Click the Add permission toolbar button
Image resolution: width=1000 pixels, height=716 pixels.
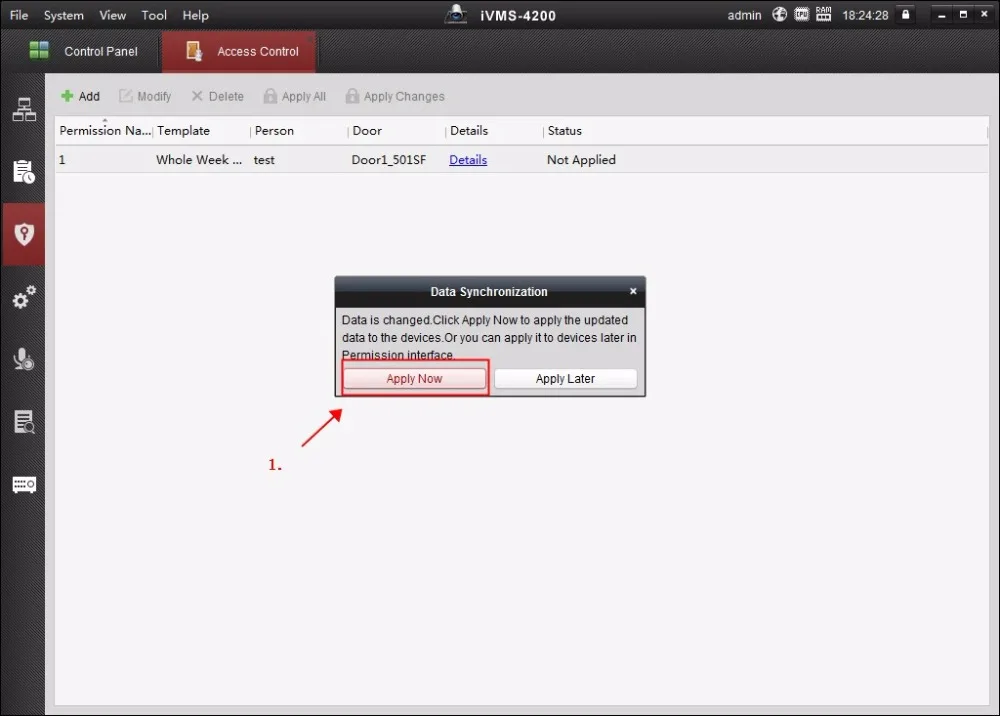[x=80, y=96]
